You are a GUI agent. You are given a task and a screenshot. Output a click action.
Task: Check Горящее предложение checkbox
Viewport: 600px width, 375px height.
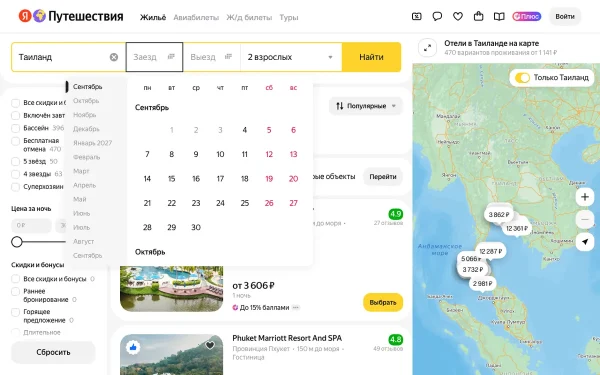click(15, 312)
